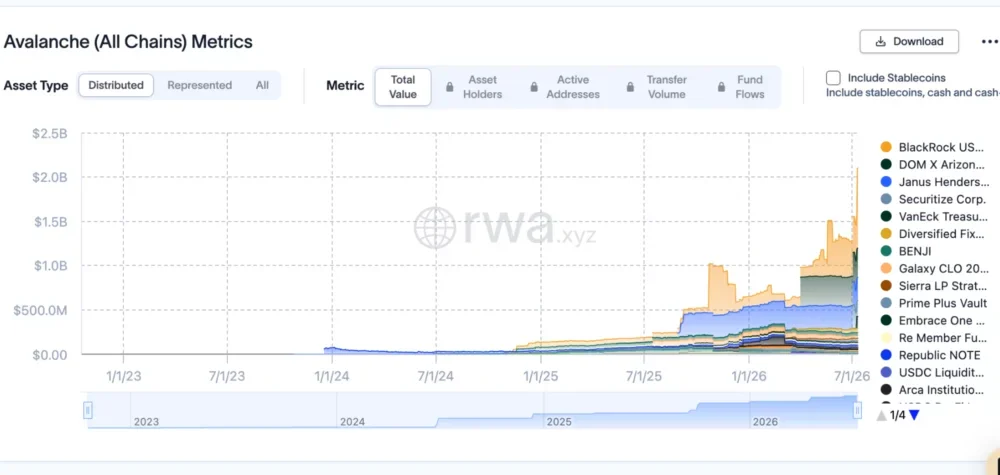
Task: Click the right range slider handle
Action: coord(858,409)
